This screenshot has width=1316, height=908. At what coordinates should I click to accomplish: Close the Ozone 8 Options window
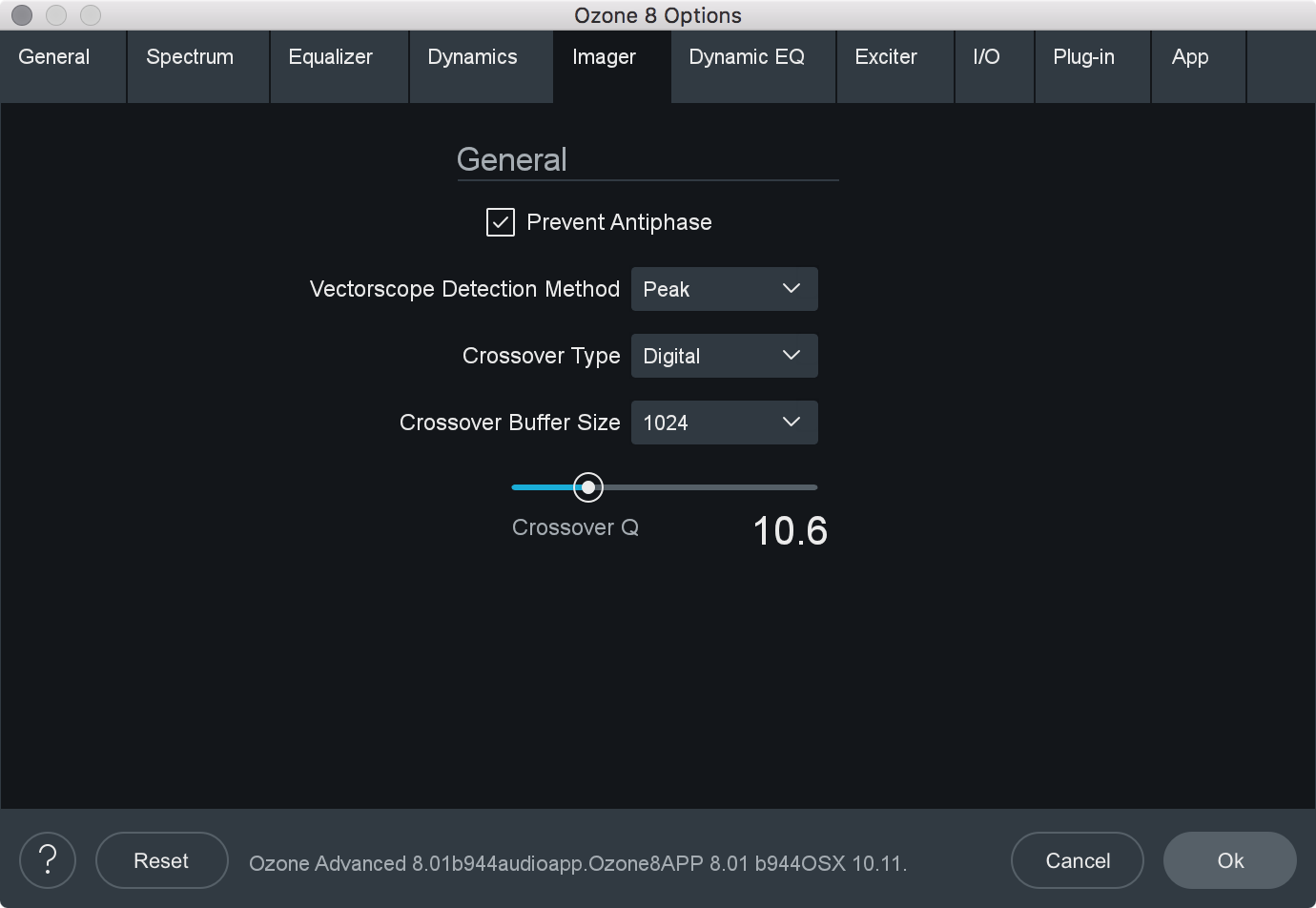(x=21, y=15)
